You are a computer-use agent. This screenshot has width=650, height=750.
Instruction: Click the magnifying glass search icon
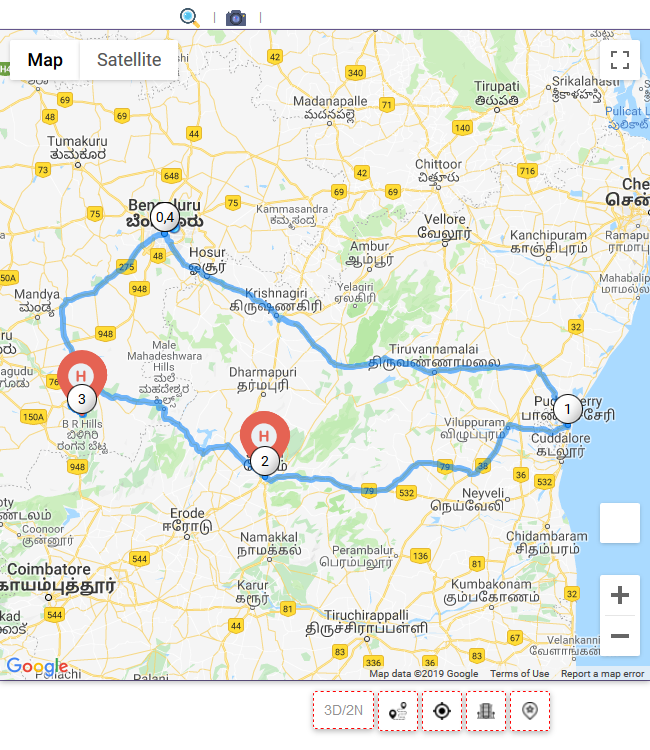189,18
